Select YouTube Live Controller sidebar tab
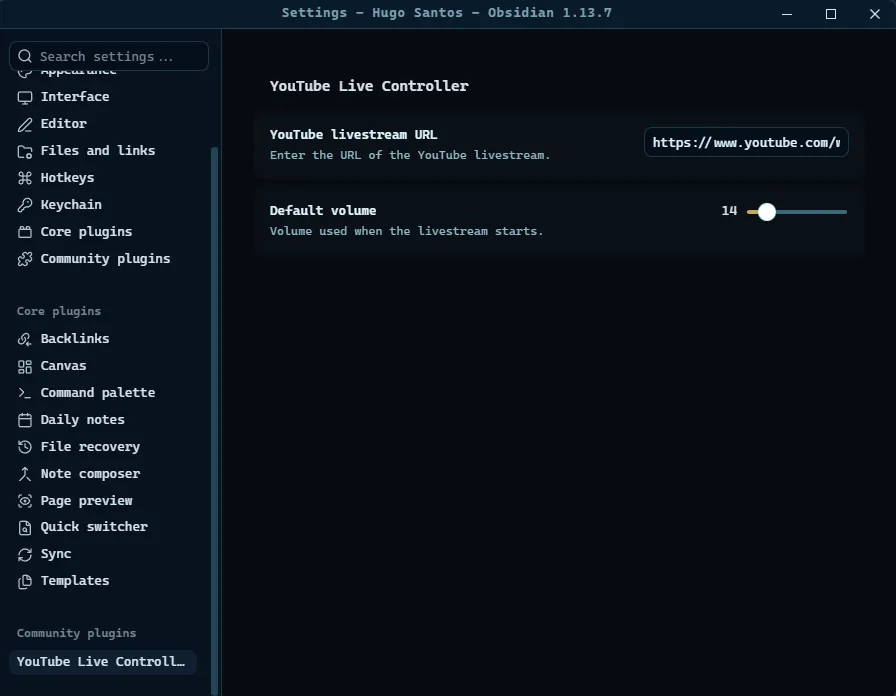 103,662
